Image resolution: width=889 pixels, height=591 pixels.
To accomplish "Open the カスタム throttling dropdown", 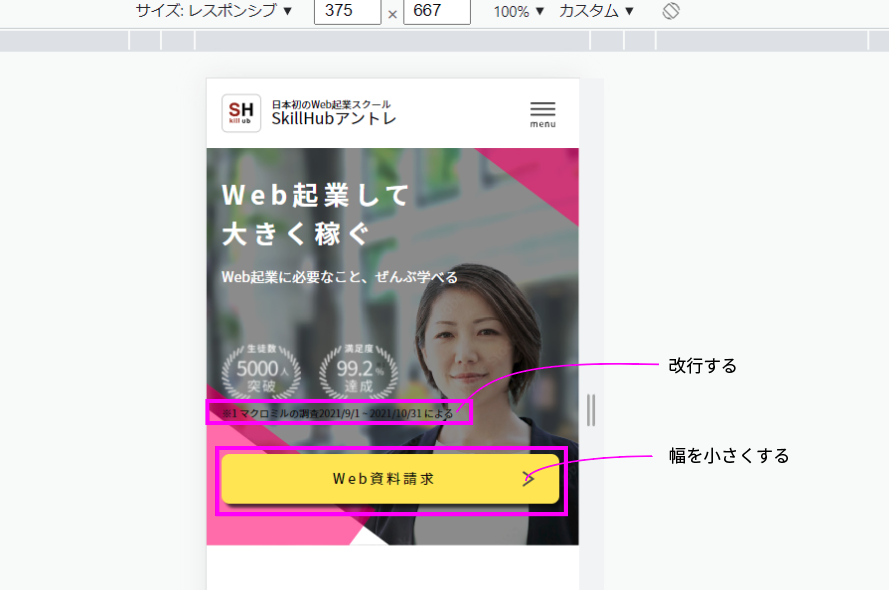I will (596, 11).
